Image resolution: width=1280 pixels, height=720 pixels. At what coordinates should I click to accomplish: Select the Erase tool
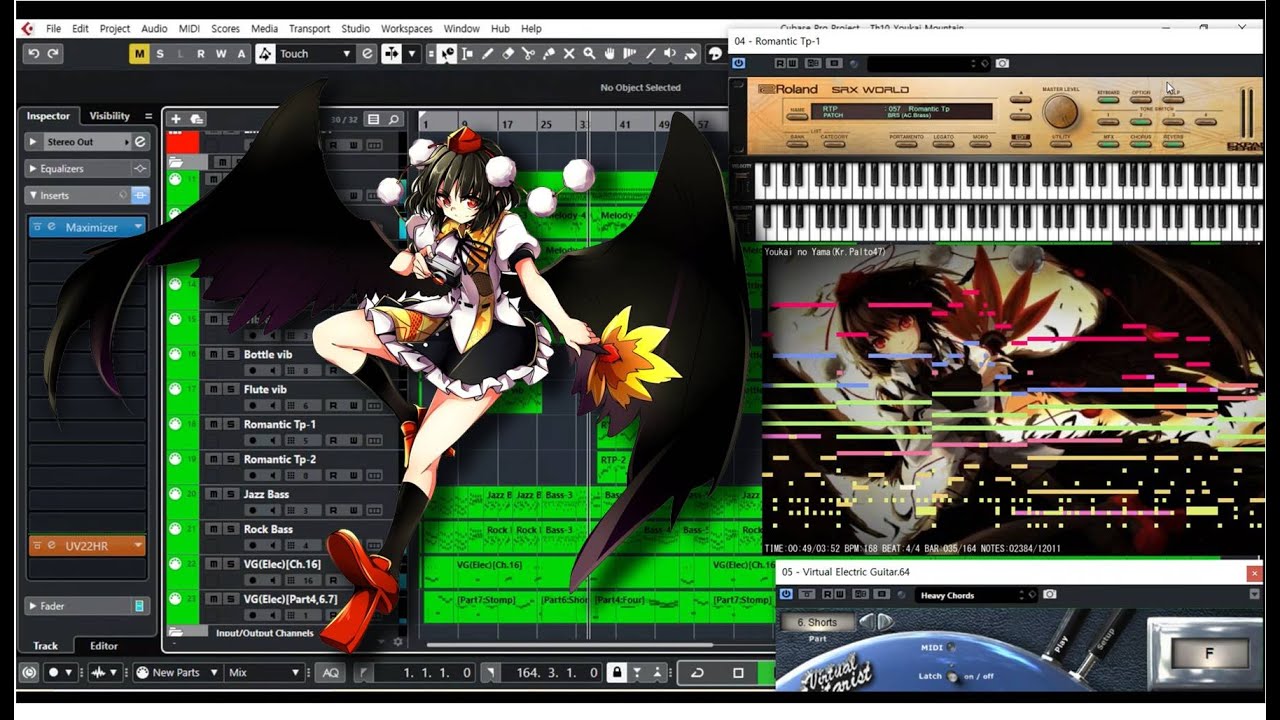508,53
